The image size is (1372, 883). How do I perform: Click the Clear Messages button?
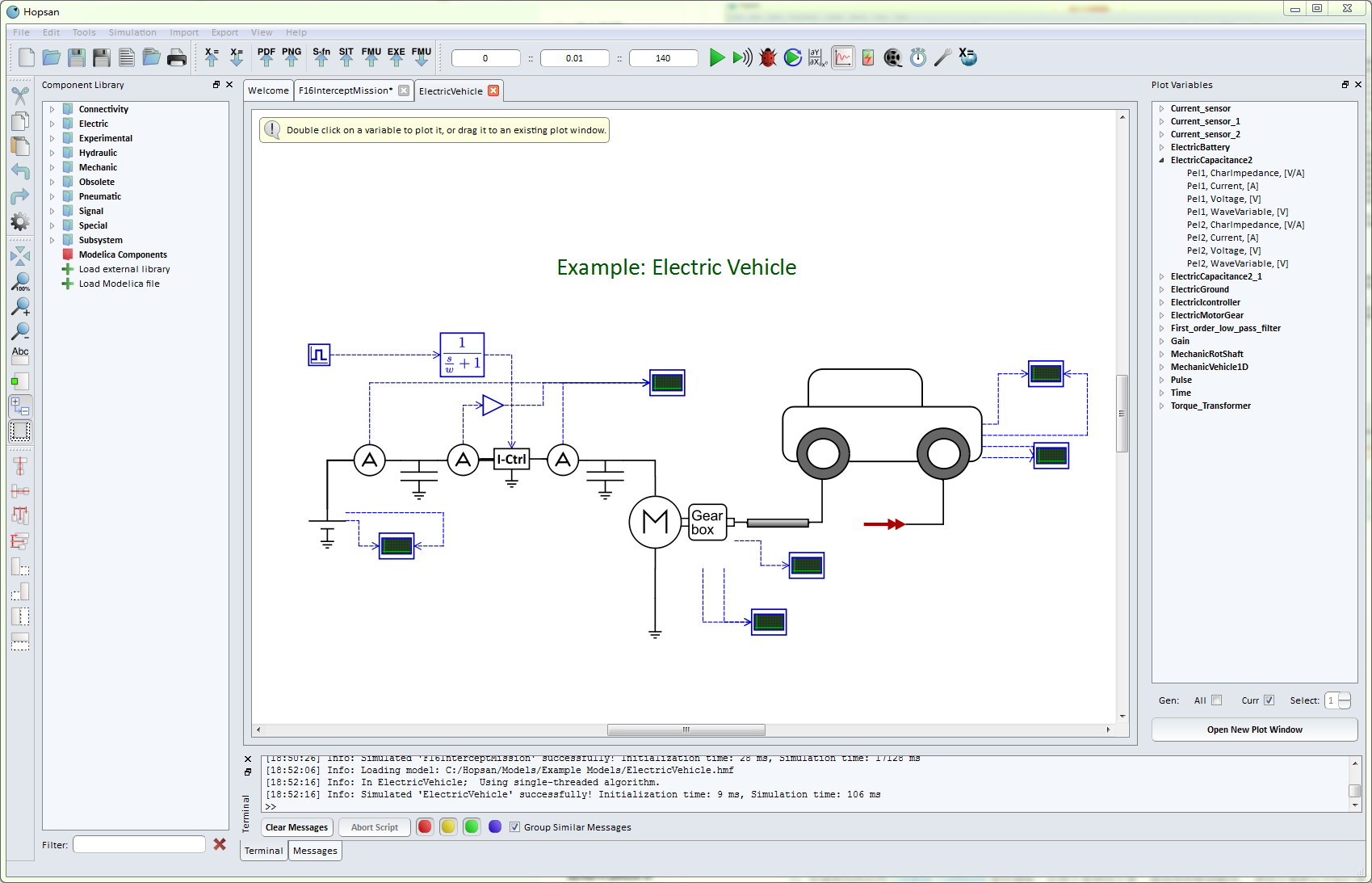pos(296,827)
